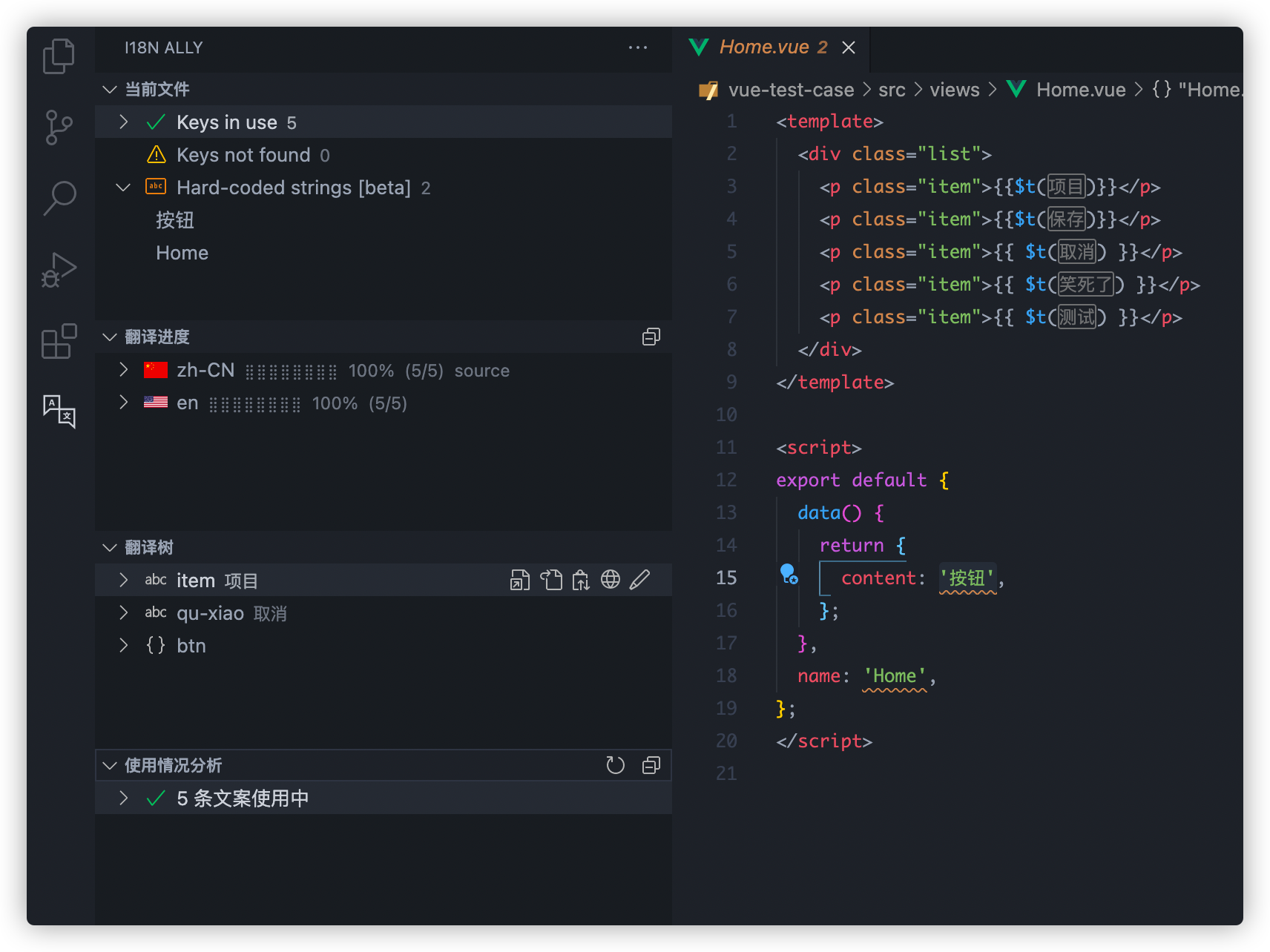Select hard-coded string 按钮
1270x952 pixels.
click(x=175, y=220)
